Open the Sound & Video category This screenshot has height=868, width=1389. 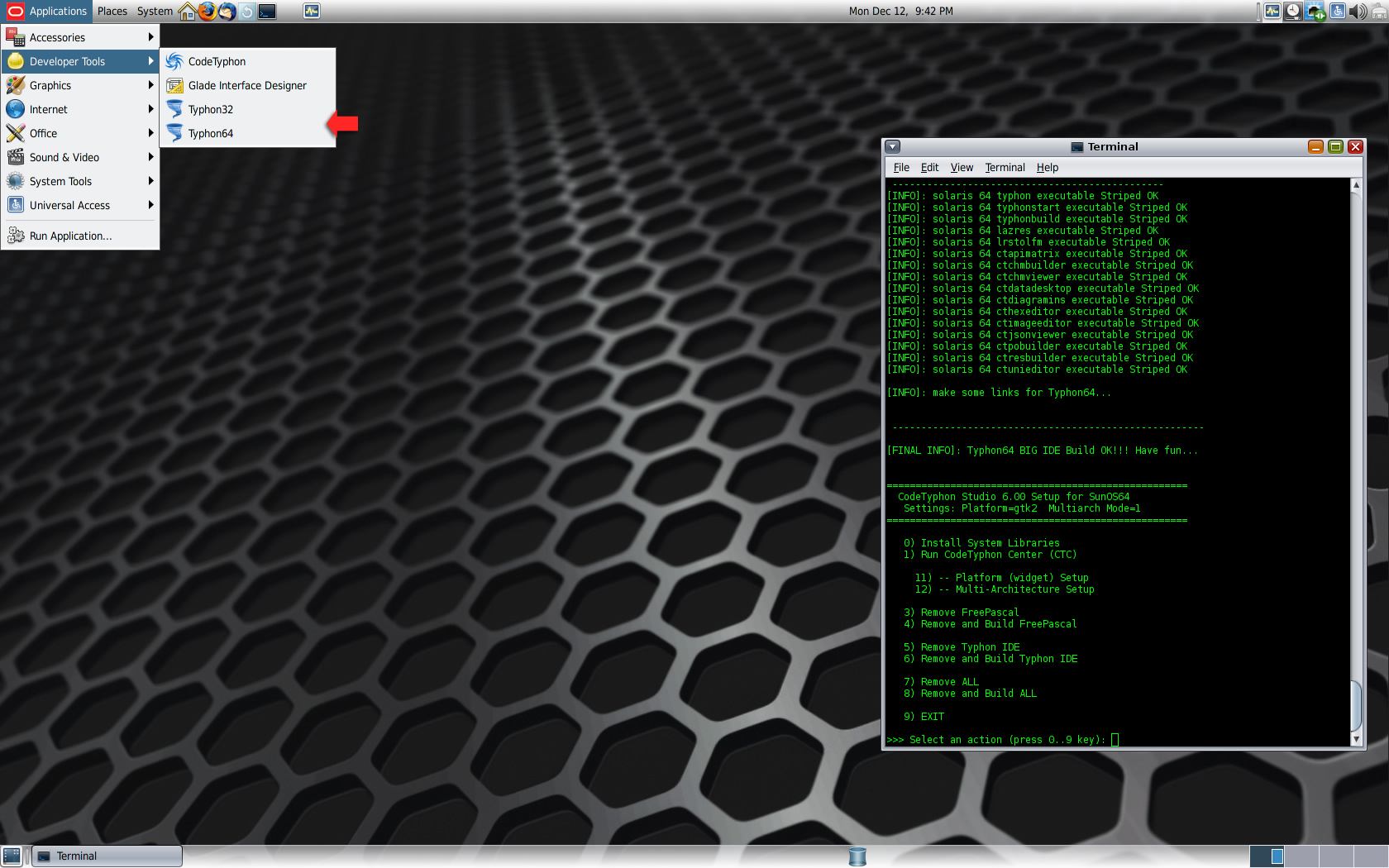pyautogui.click(x=80, y=157)
